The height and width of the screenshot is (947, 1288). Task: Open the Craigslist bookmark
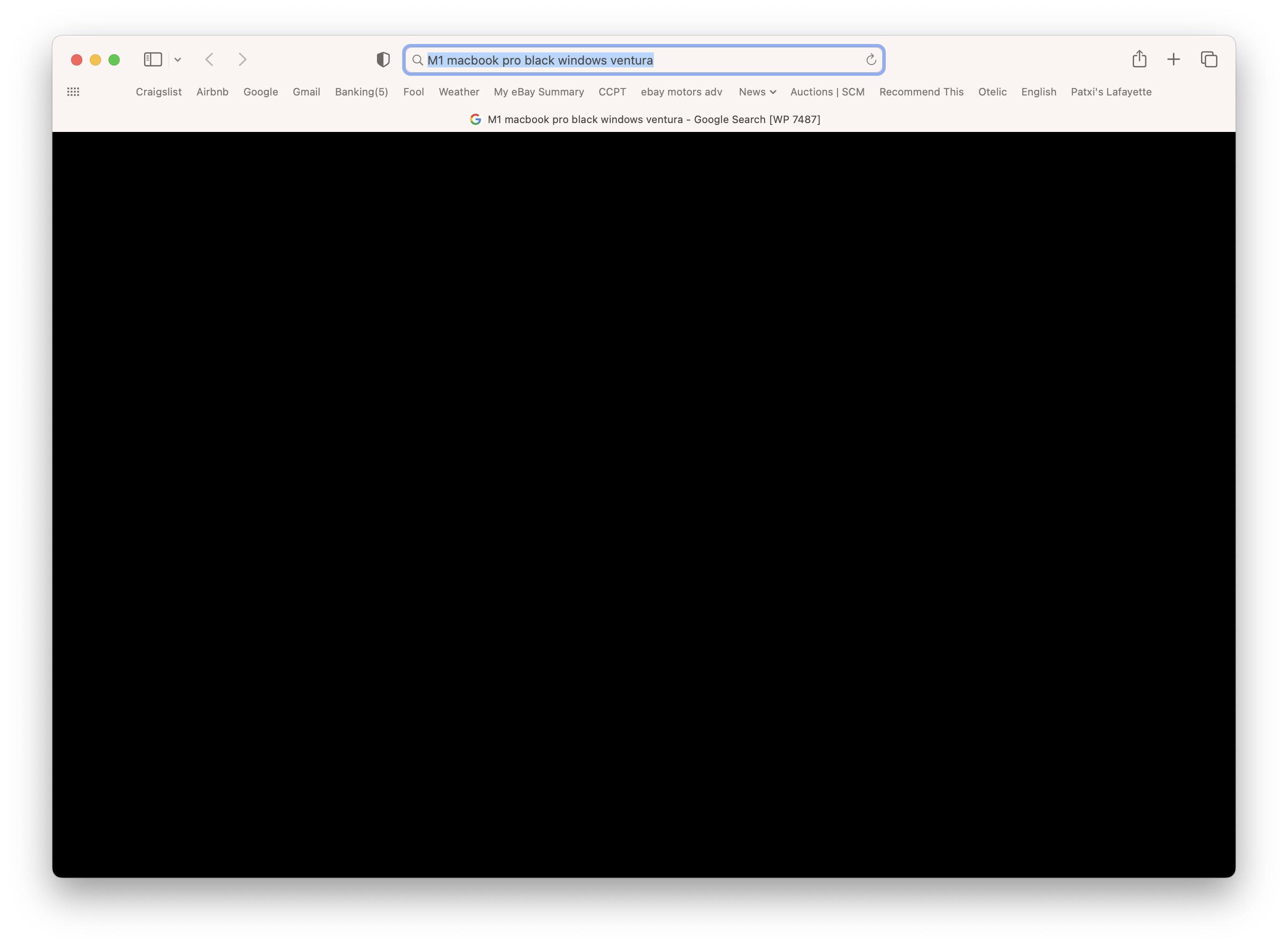(159, 92)
